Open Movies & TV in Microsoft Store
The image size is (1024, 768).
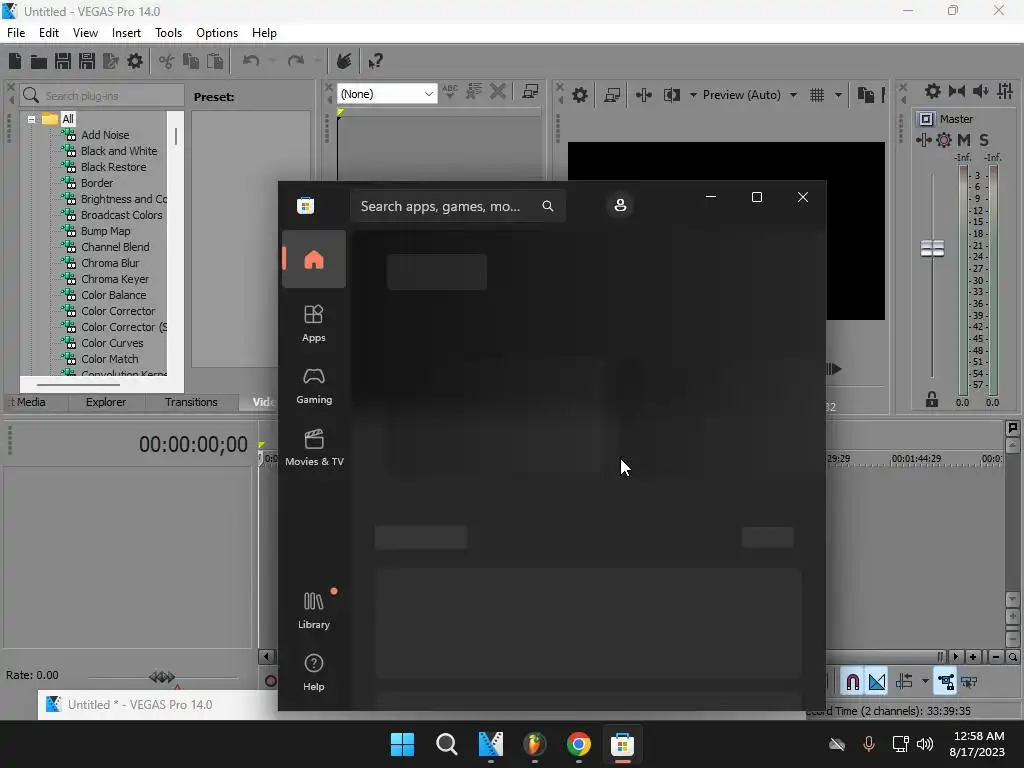point(313,447)
